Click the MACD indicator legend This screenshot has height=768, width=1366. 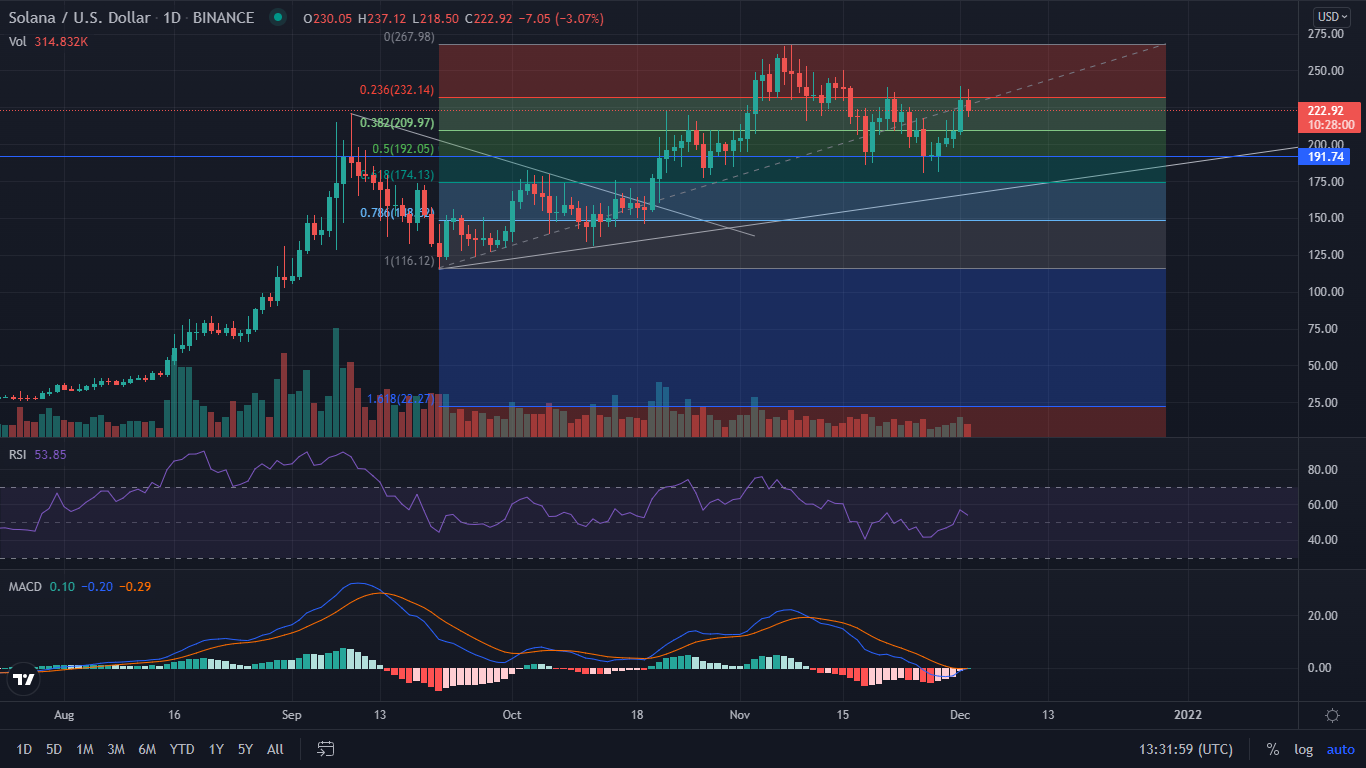point(25,586)
